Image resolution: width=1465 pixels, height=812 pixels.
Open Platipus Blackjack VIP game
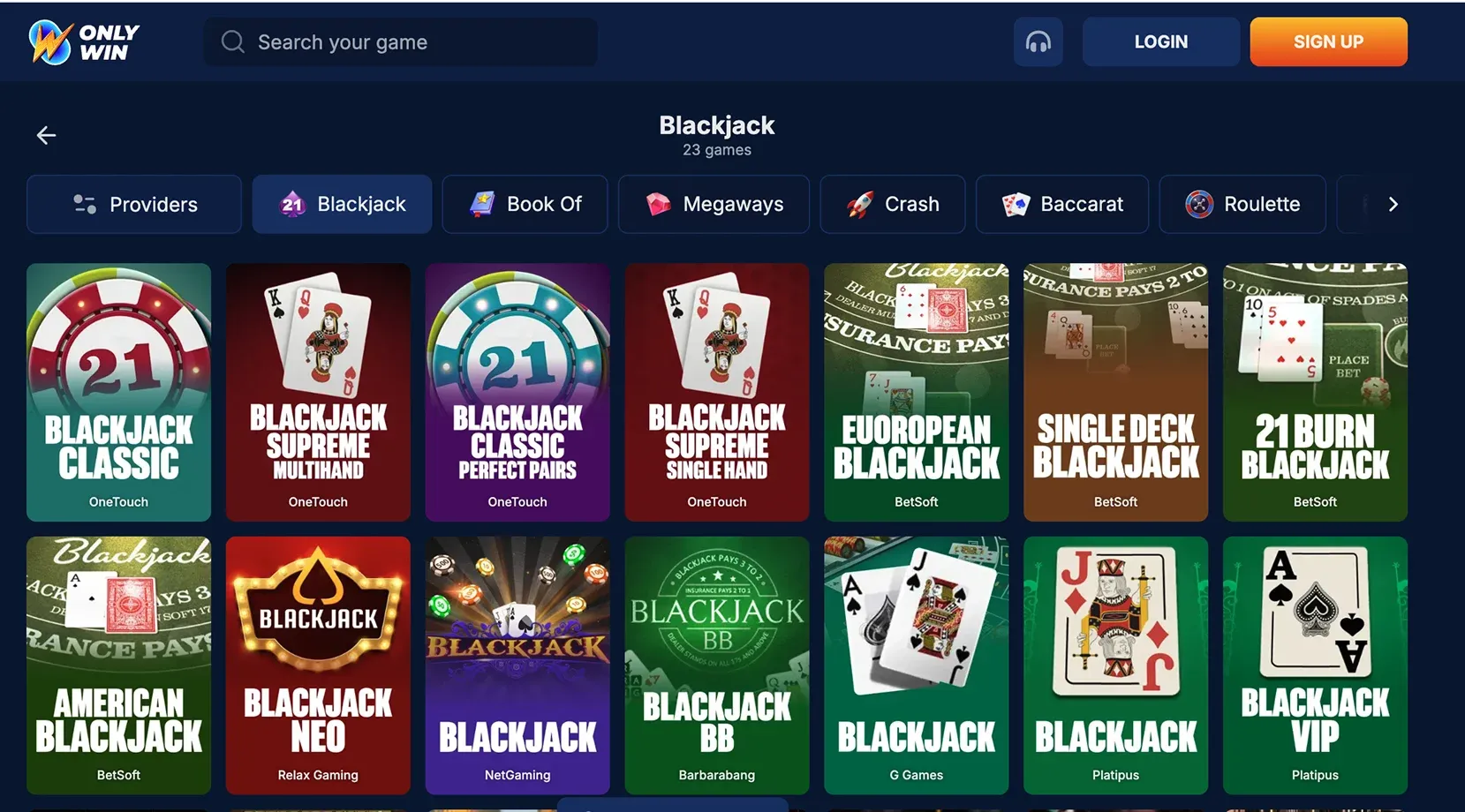pyautogui.click(x=1315, y=665)
